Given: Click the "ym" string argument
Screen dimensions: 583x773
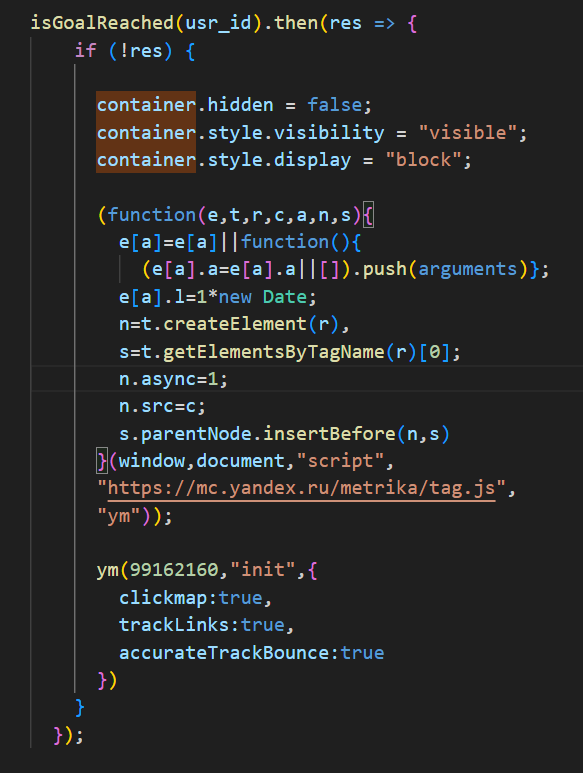Looking at the screenshot, I should 119,516.
